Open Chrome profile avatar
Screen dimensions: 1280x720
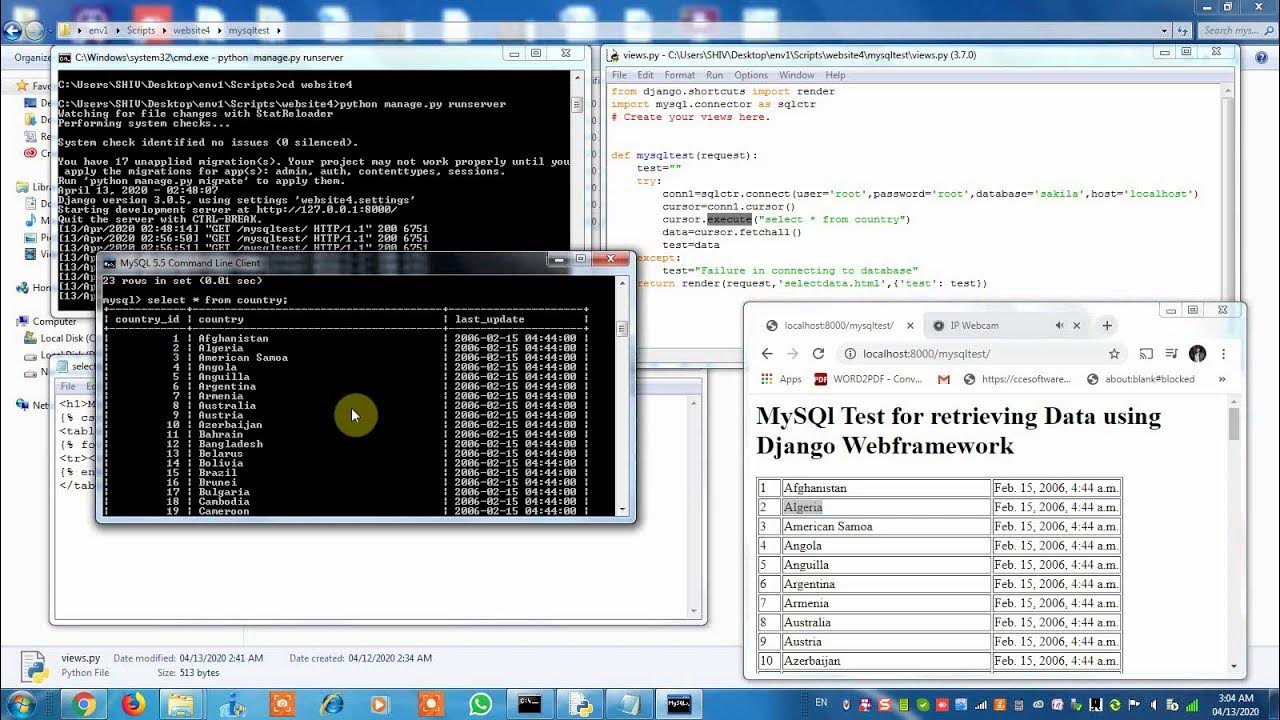[1197, 353]
